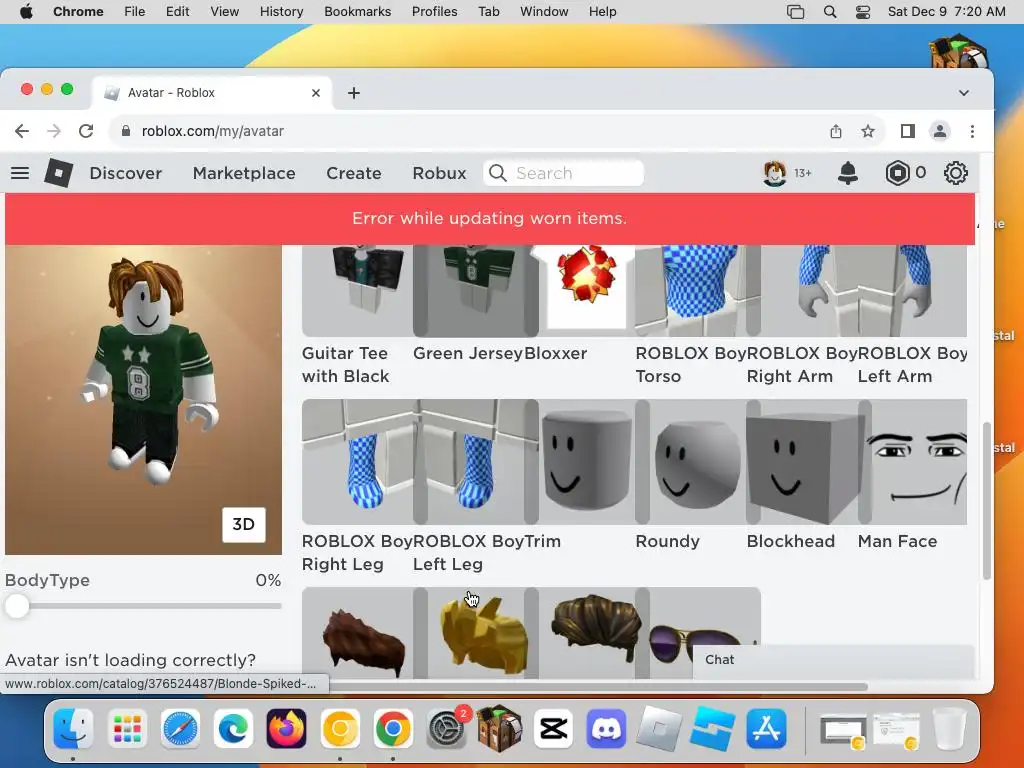The height and width of the screenshot is (768, 1024).
Task: Click the page vertical scrollbar
Action: click(x=986, y=500)
